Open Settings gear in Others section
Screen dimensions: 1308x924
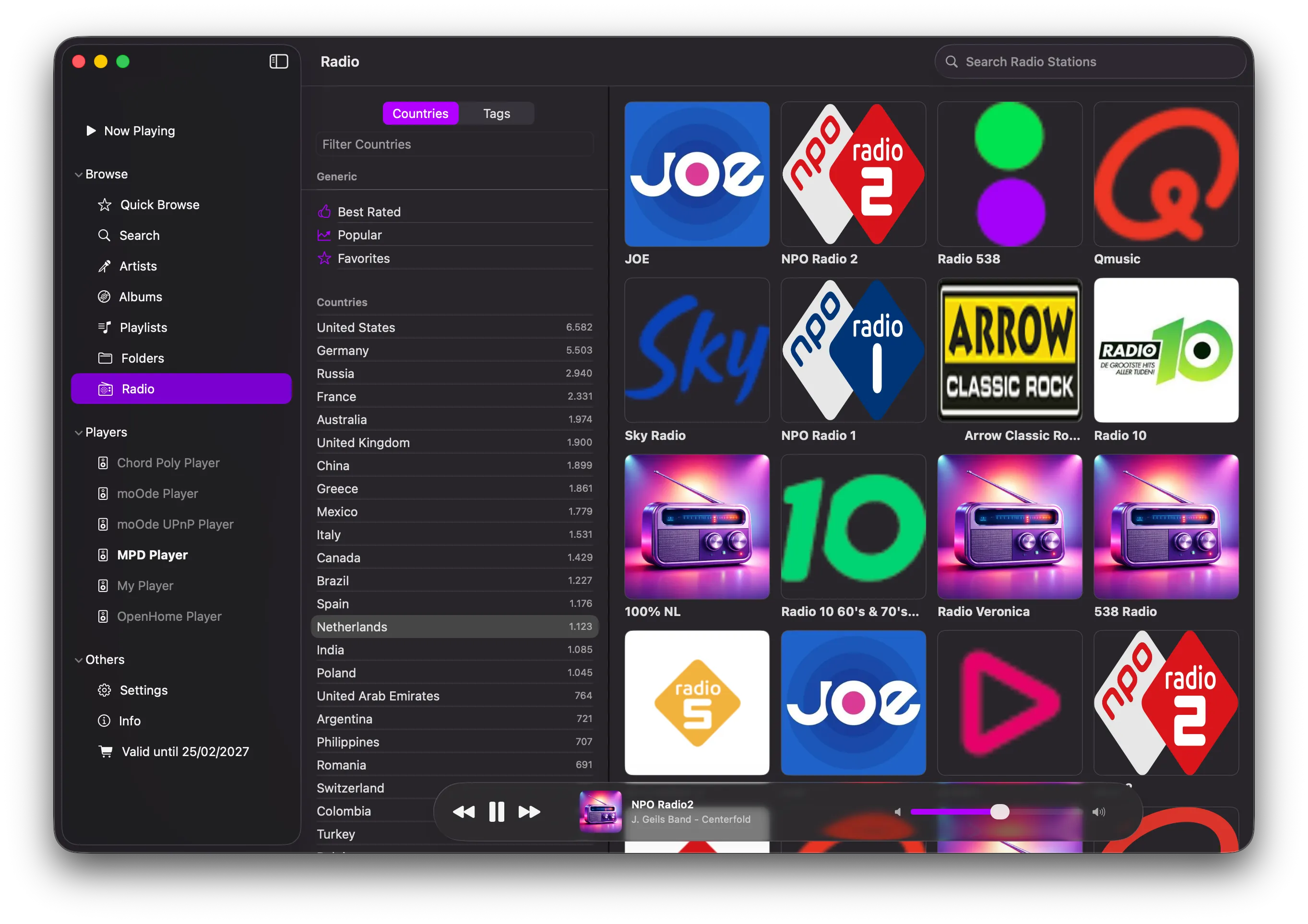pyautogui.click(x=143, y=690)
